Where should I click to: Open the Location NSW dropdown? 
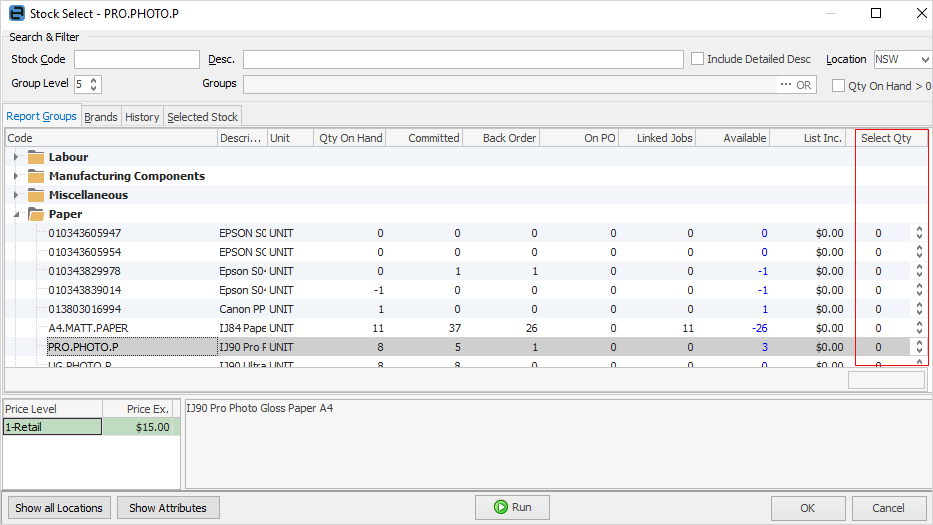[x=924, y=60]
